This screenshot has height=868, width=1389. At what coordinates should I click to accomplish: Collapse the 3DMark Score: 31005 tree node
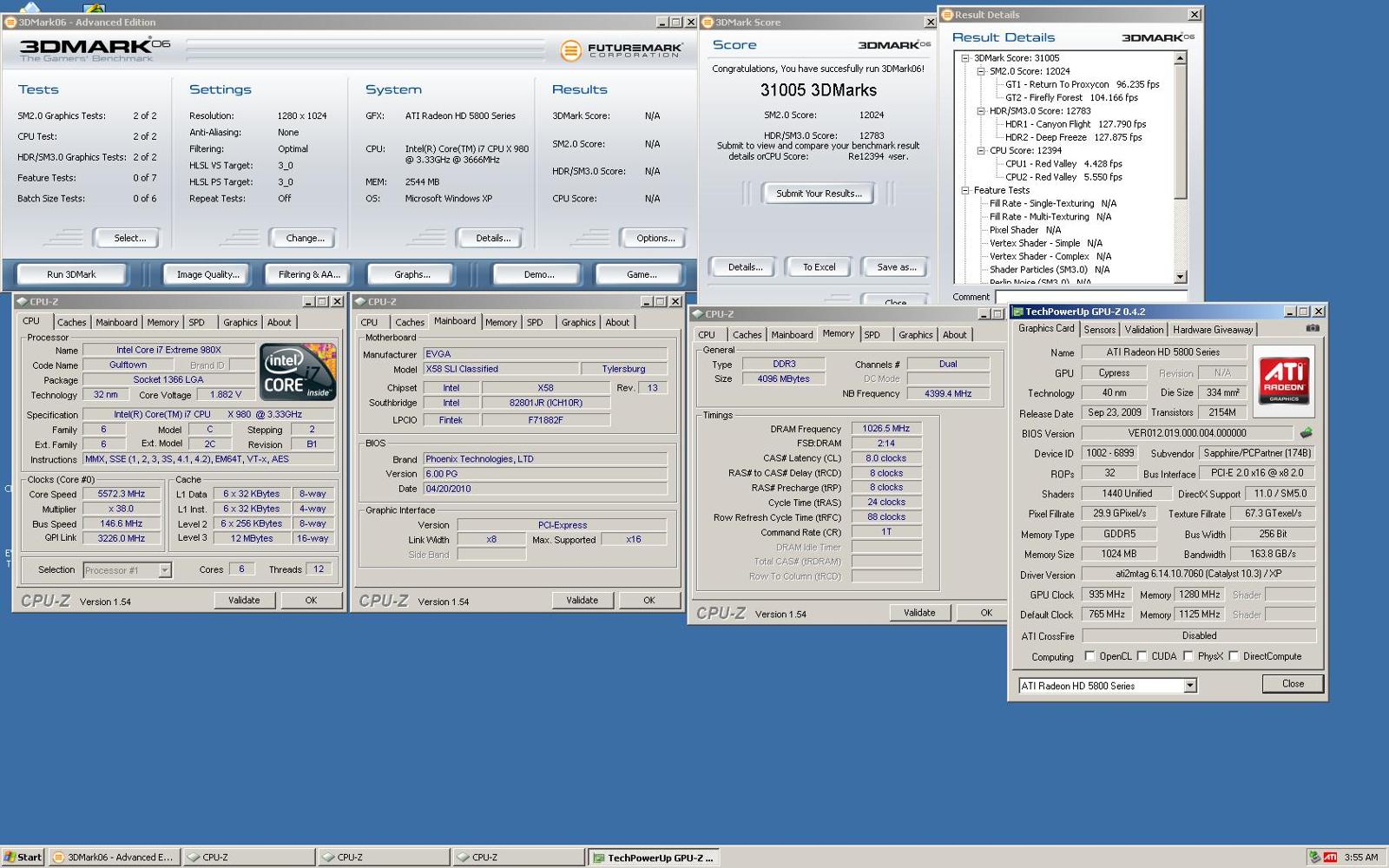pyautogui.click(x=965, y=58)
